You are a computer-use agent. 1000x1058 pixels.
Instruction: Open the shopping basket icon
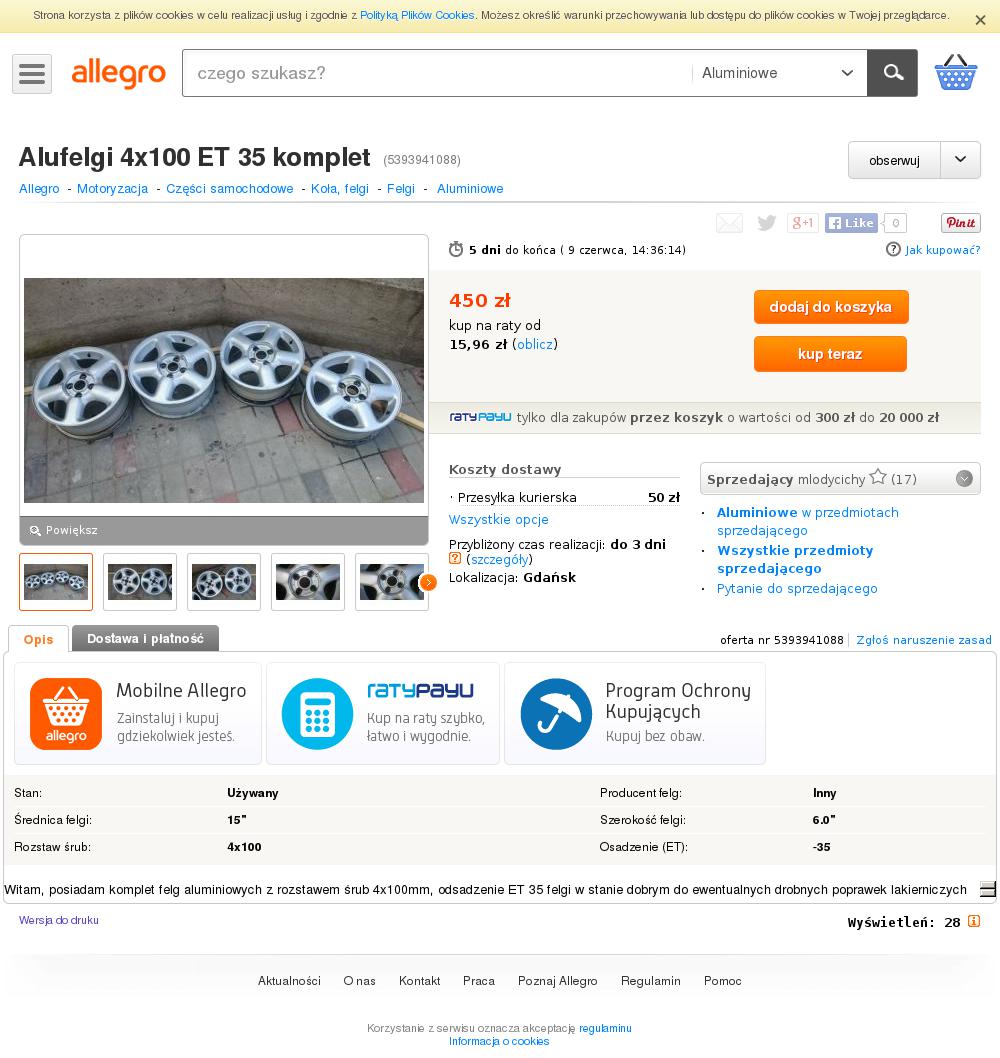pyautogui.click(x=955, y=73)
